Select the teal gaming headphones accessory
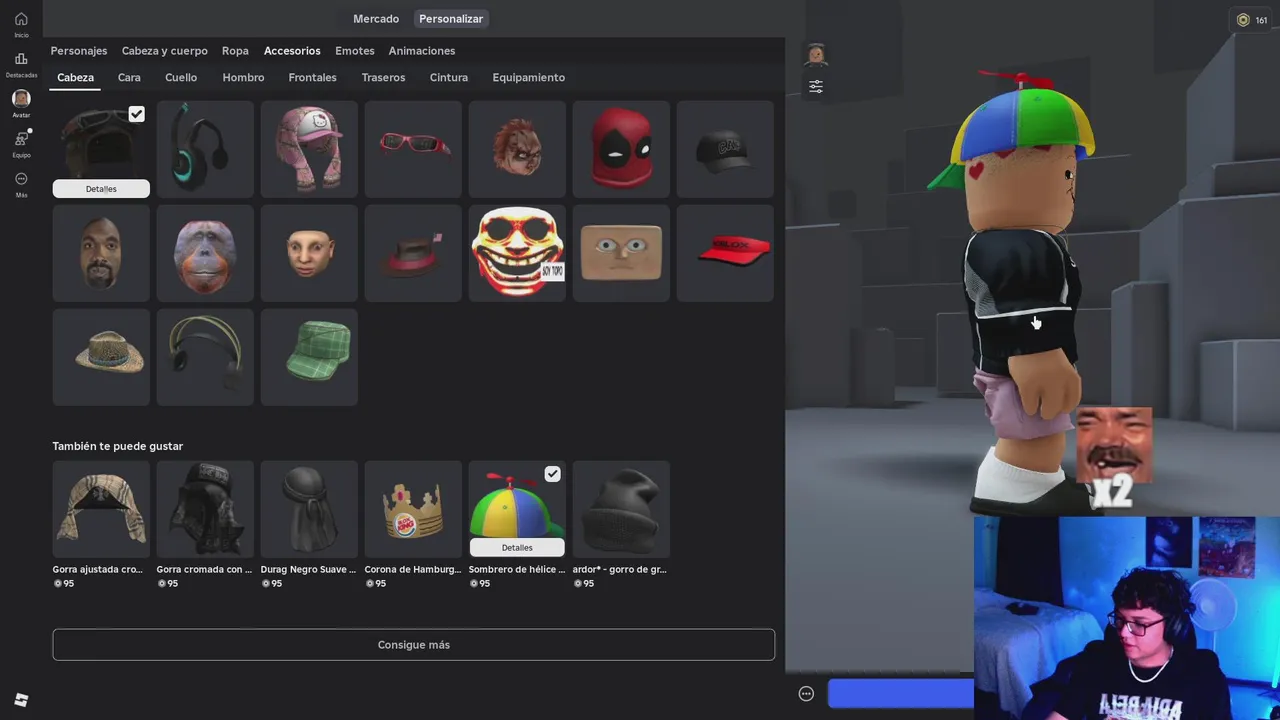The image size is (1280, 720). tap(205, 149)
